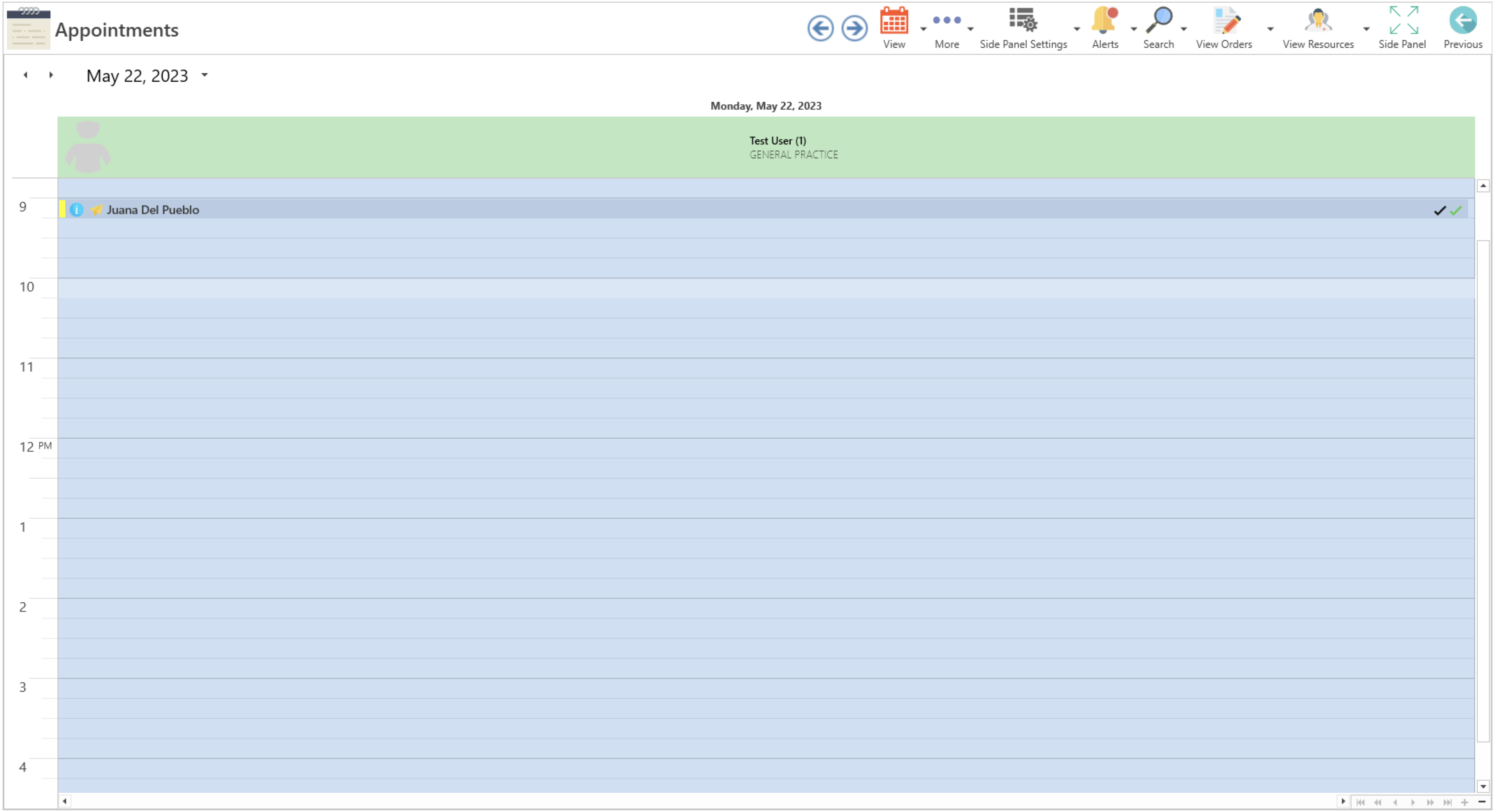This screenshot has width=1496, height=812.
Task: Click the minus zoom button at bottom
Action: pos(1482,802)
